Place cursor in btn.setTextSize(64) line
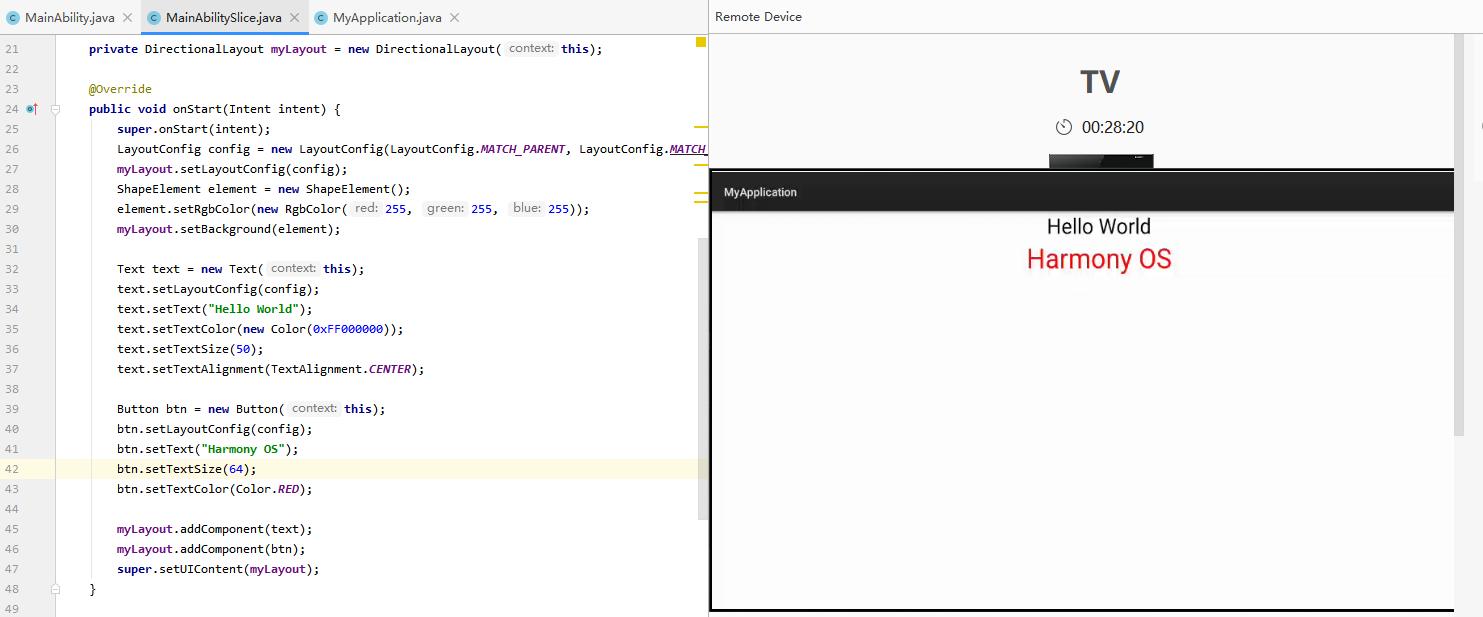Image resolution: width=1483 pixels, height=617 pixels. pos(187,469)
